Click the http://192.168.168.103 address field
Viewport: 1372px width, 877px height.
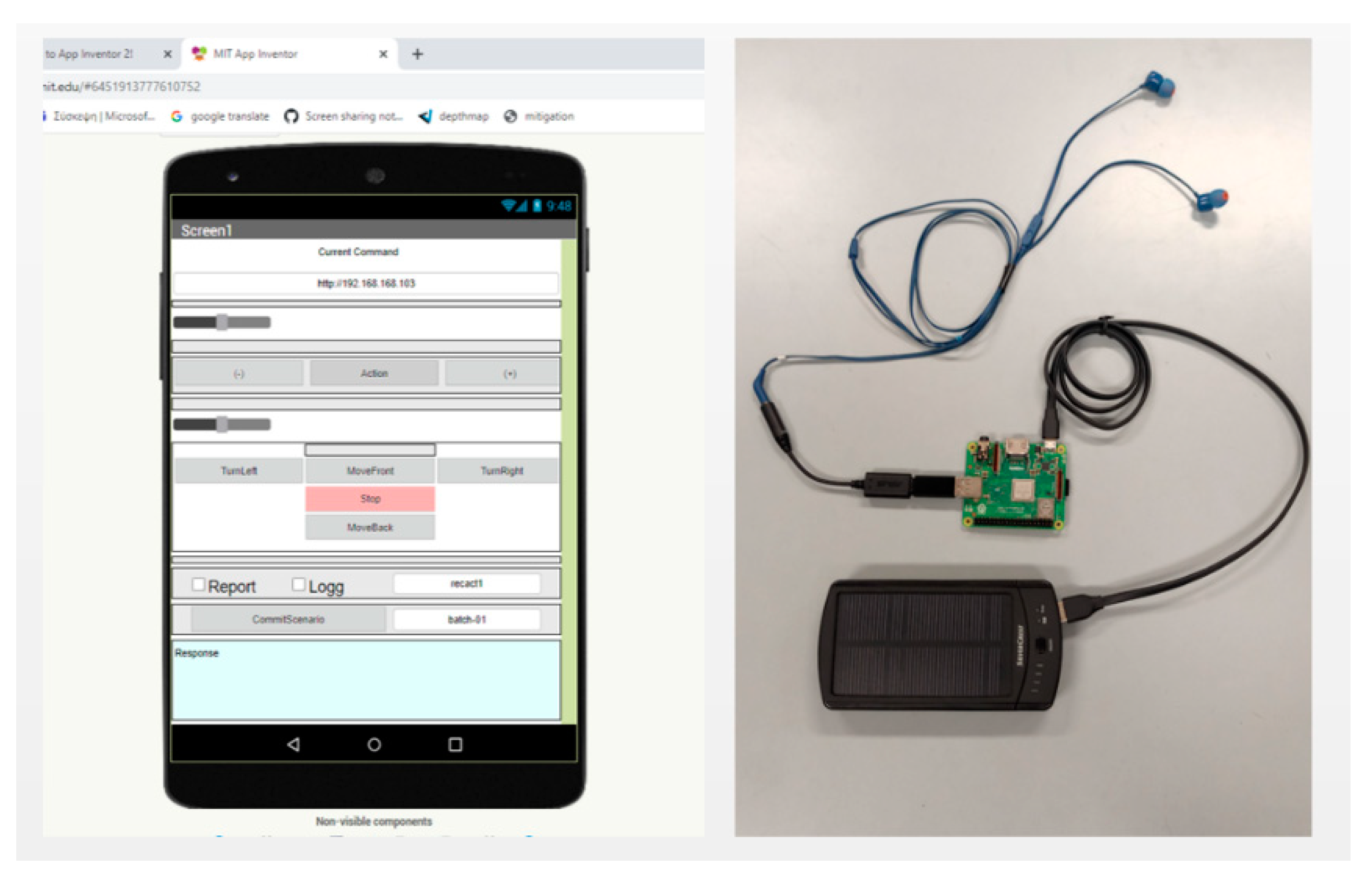tap(366, 283)
